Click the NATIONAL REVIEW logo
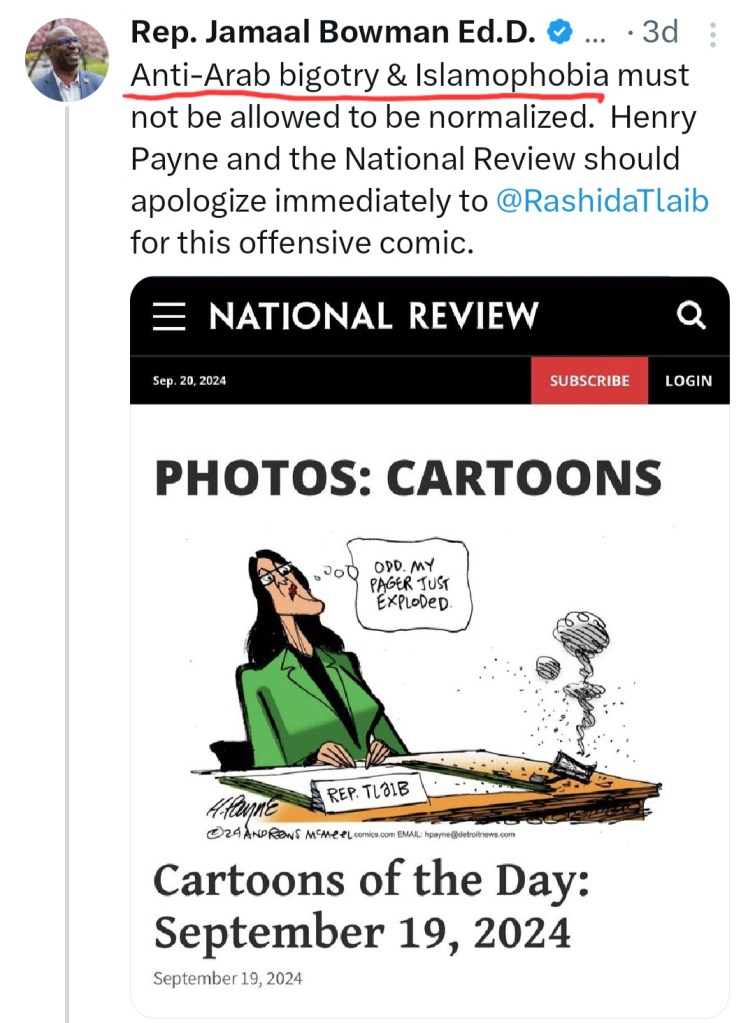Image resolution: width=755 pixels, height=1023 pixels. click(x=373, y=316)
